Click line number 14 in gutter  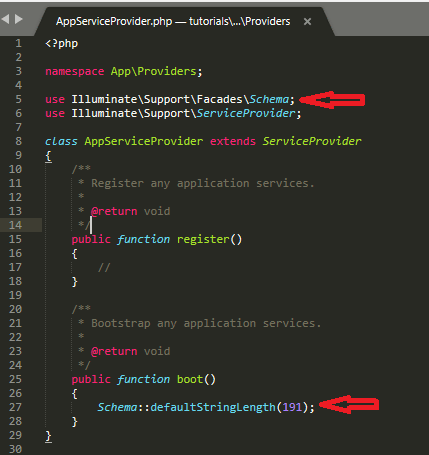[x=15, y=225]
